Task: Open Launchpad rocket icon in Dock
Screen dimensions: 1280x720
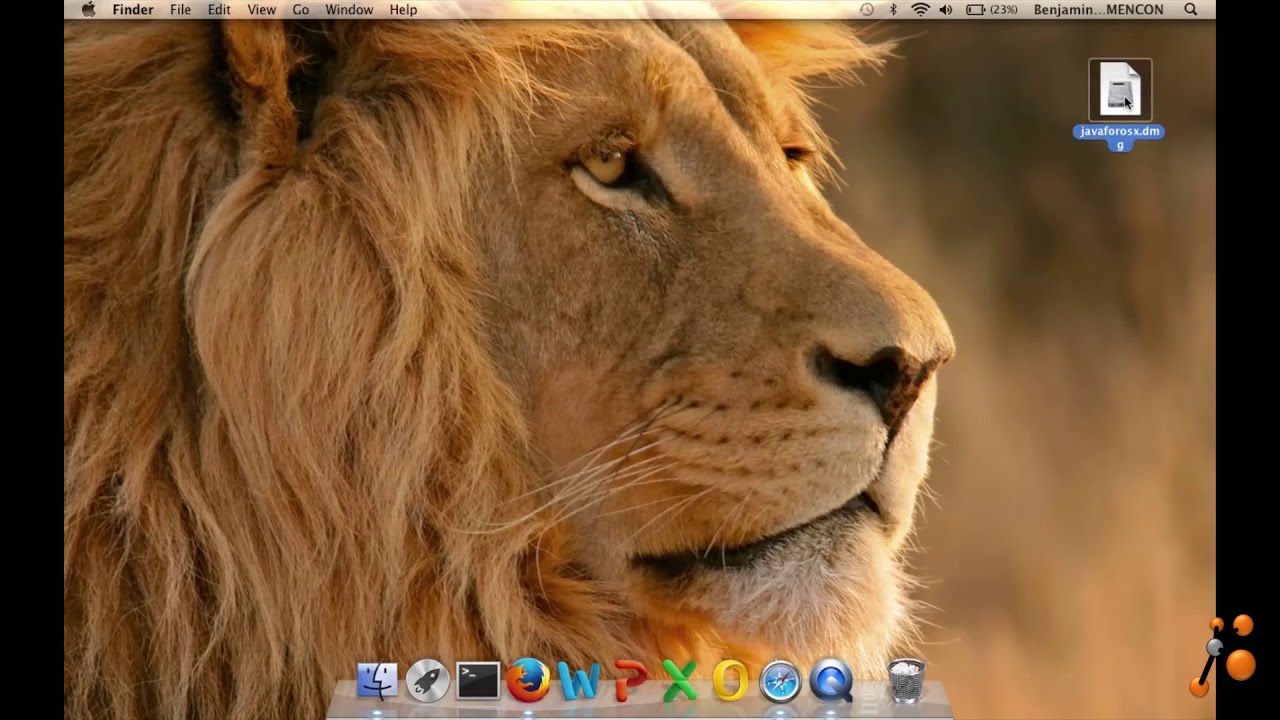Action: pos(428,681)
